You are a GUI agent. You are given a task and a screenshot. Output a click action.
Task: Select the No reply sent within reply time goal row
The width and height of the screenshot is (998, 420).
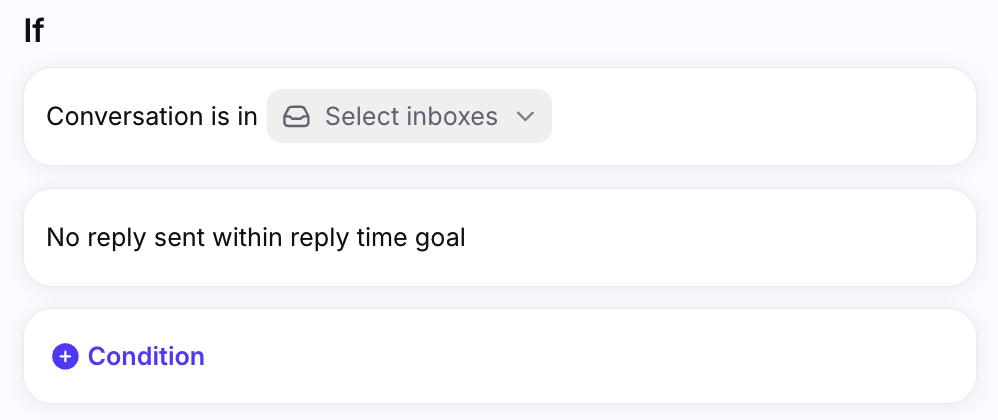500,237
